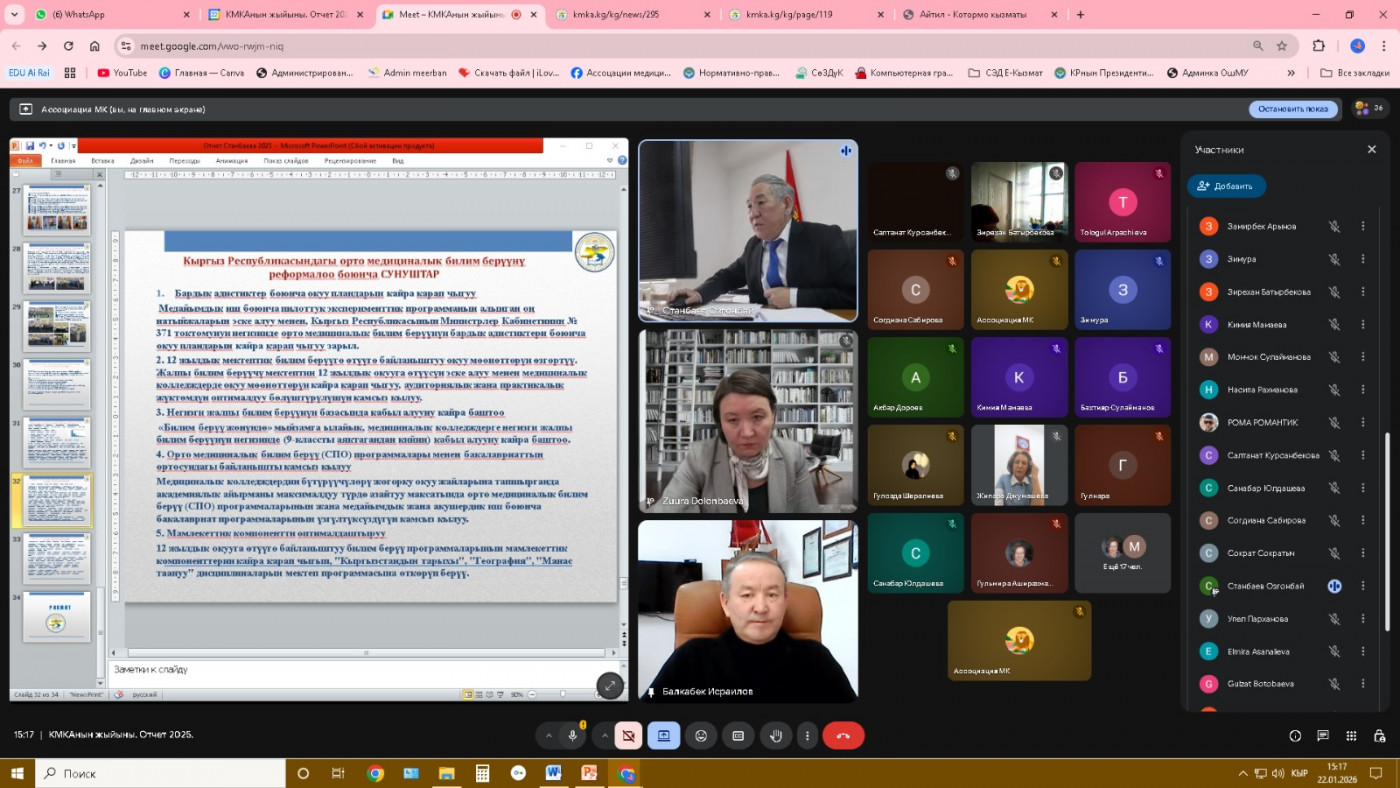The height and width of the screenshot is (788, 1400).
Task: Open meeting info icon at bottom right
Action: [1295, 736]
